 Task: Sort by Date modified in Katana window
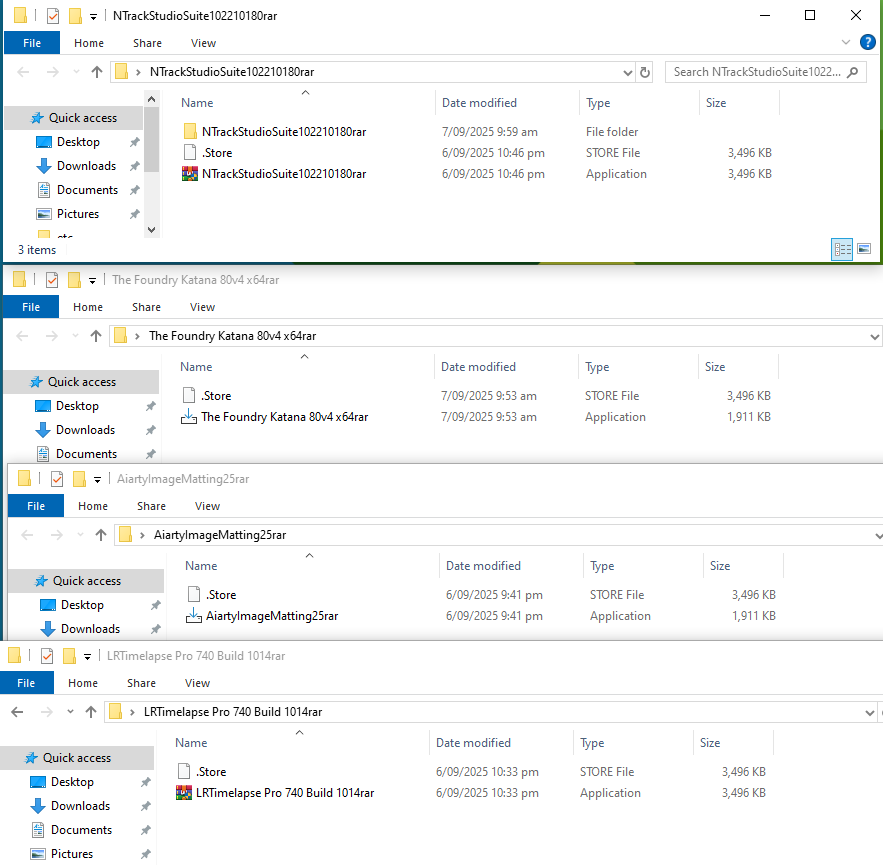(478, 367)
